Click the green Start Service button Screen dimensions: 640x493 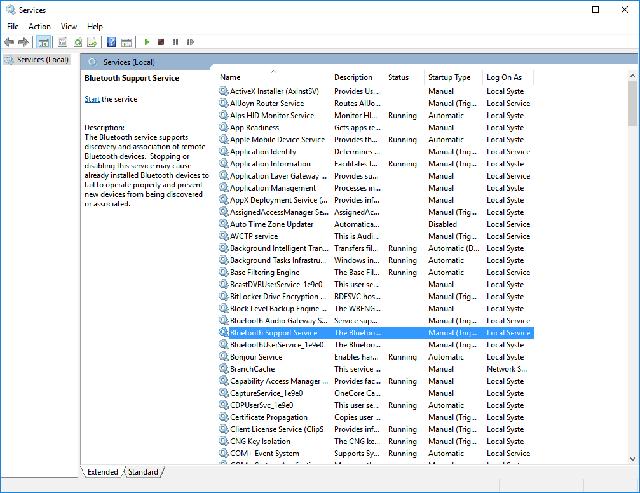pyautogui.click(x=147, y=42)
